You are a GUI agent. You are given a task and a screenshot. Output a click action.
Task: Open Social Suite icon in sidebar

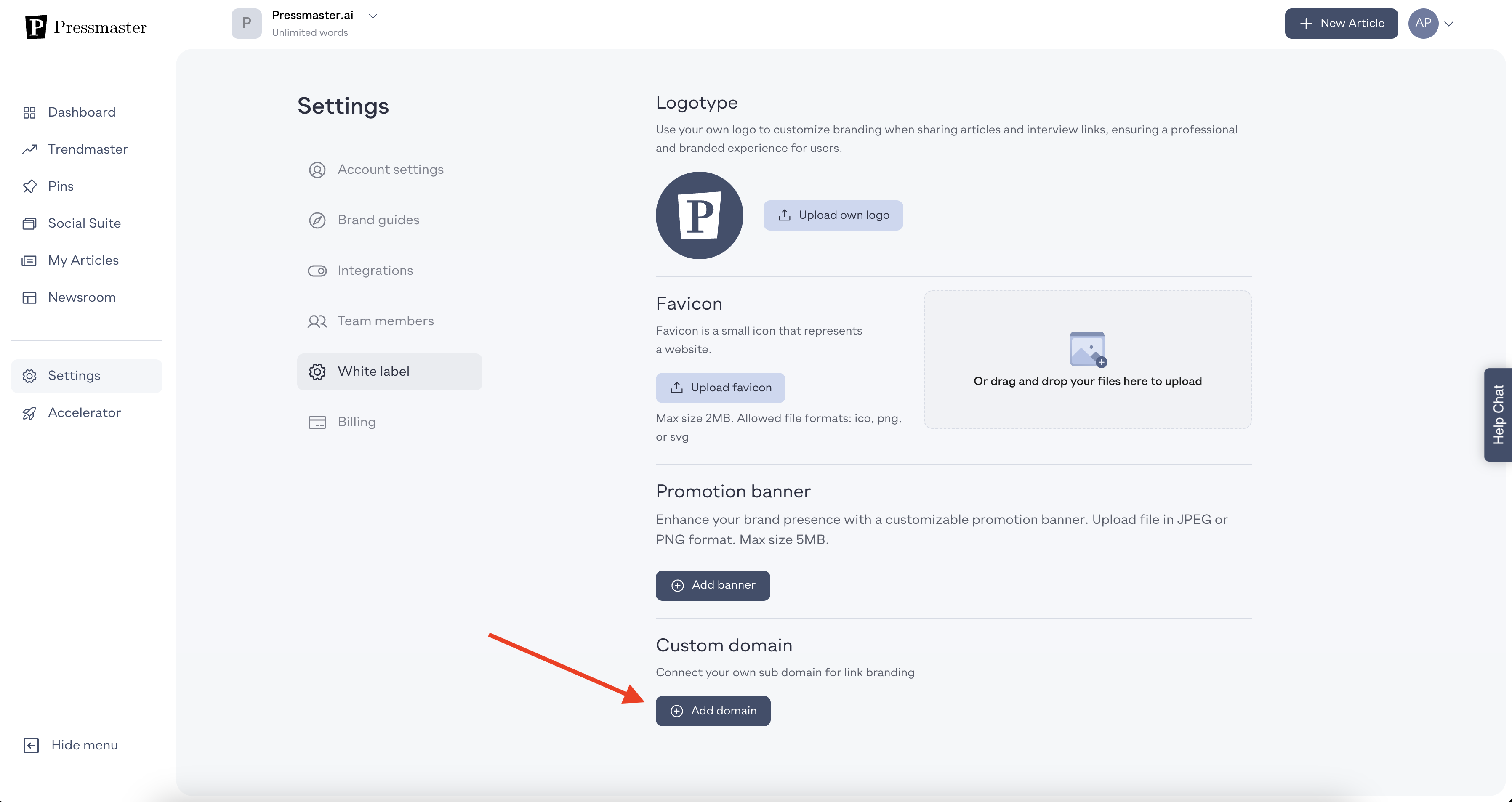(29, 223)
